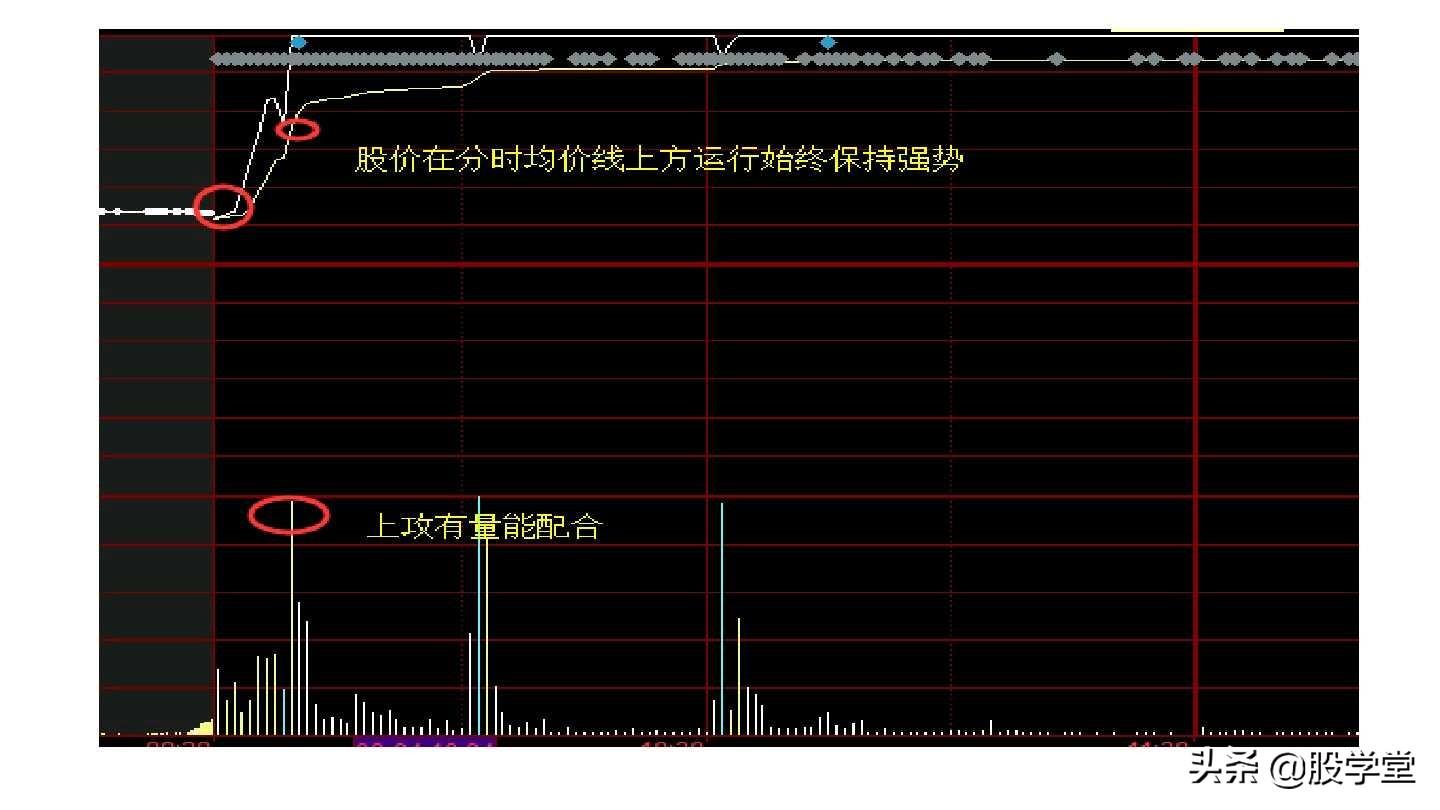
Task: Click the red ellipse above the volume spike
Action: coord(289,515)
